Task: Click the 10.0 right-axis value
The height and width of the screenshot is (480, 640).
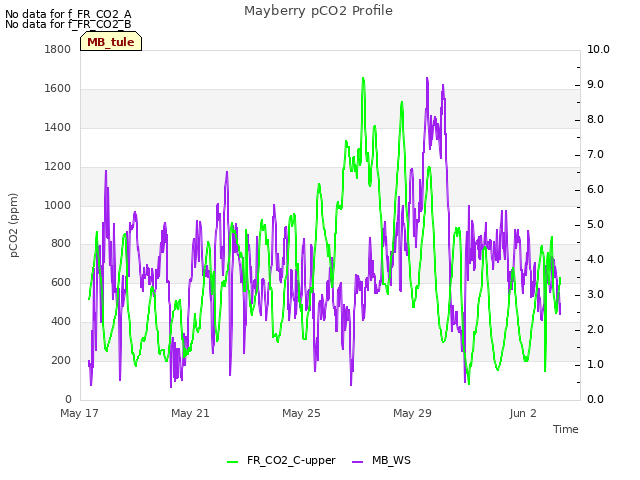Action: tap(598, 49)
